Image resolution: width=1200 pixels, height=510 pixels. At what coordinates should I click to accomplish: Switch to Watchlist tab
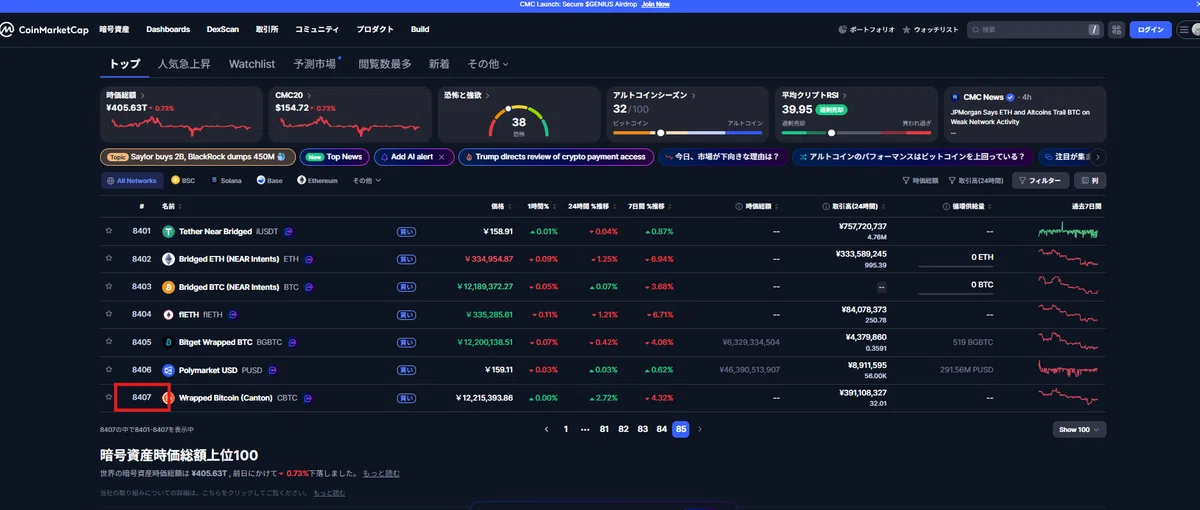click(x=252, y=64)
